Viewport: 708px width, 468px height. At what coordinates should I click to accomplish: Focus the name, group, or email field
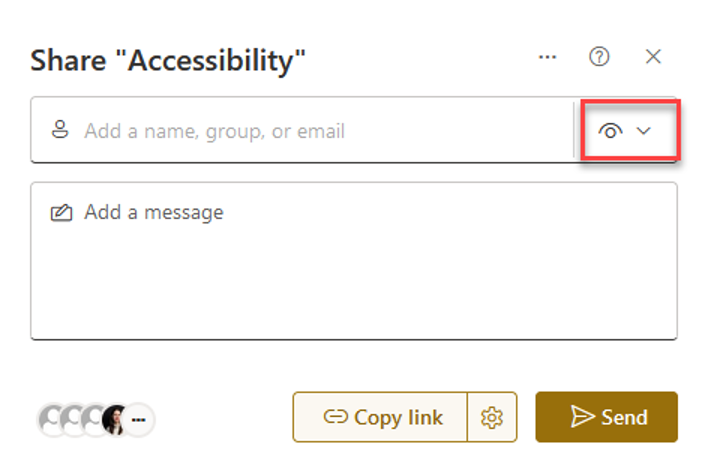(300, 131)
